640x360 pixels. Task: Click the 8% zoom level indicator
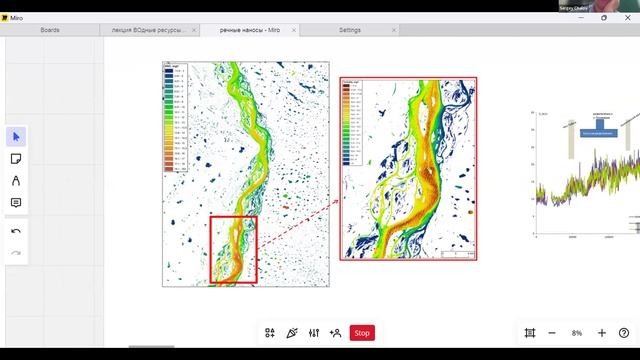coord(577,333)
